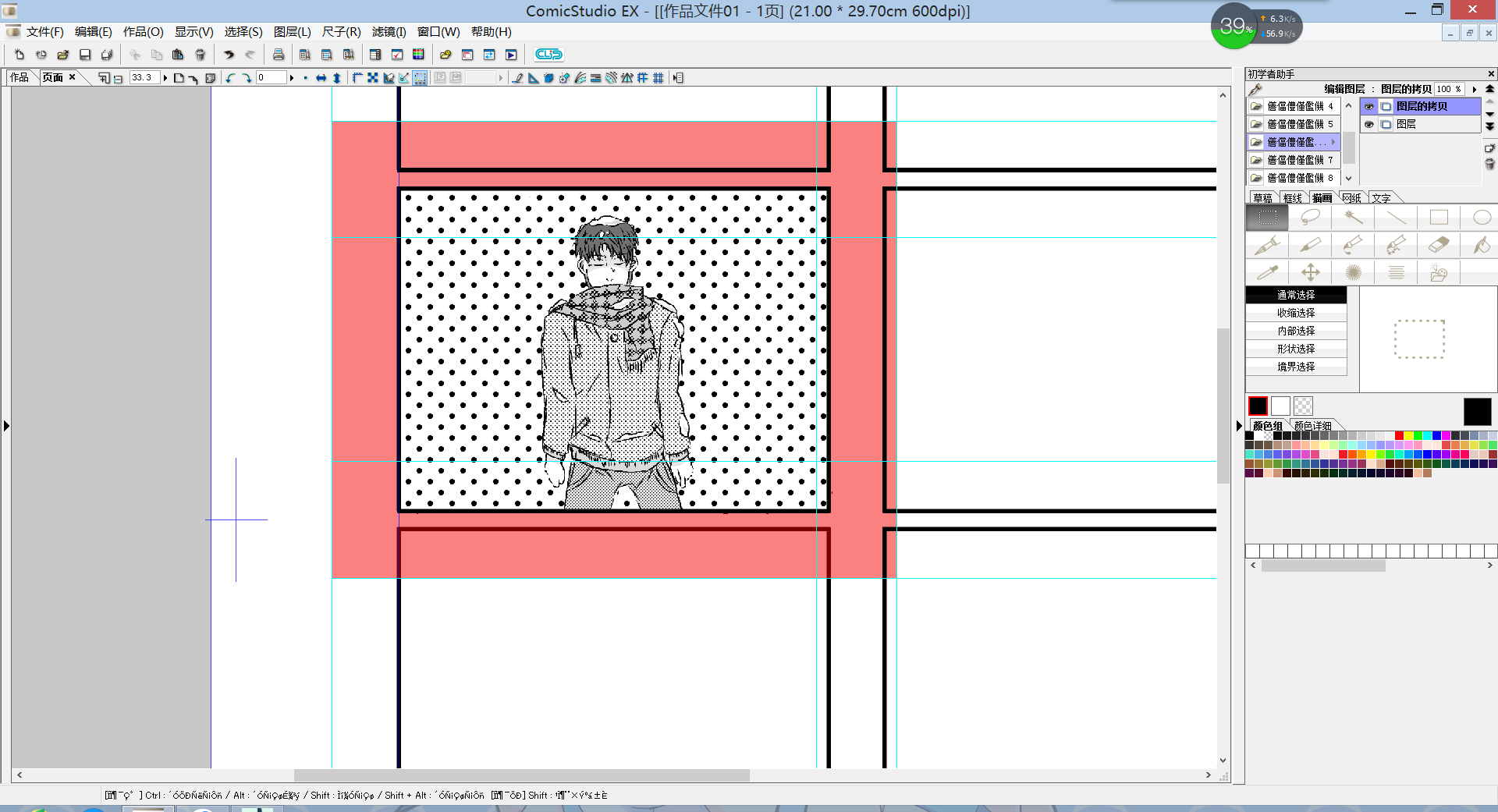Hide the 图层的拷贝 layer via eye icon
This screenshot has width=1498, height=812.
pos(1369,107)
